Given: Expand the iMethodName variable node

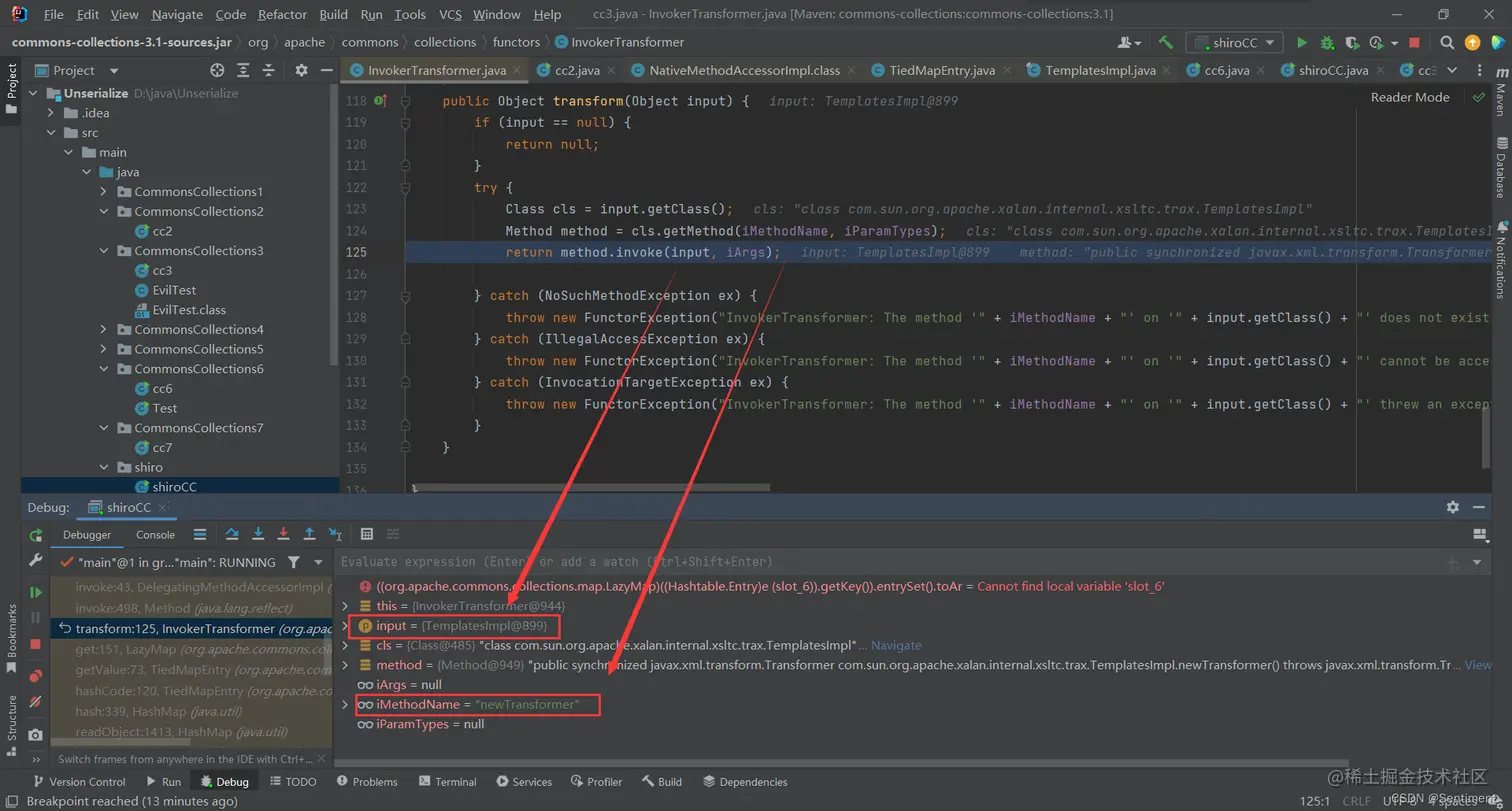Looking at the screenshot, I should tap(345, 704).
